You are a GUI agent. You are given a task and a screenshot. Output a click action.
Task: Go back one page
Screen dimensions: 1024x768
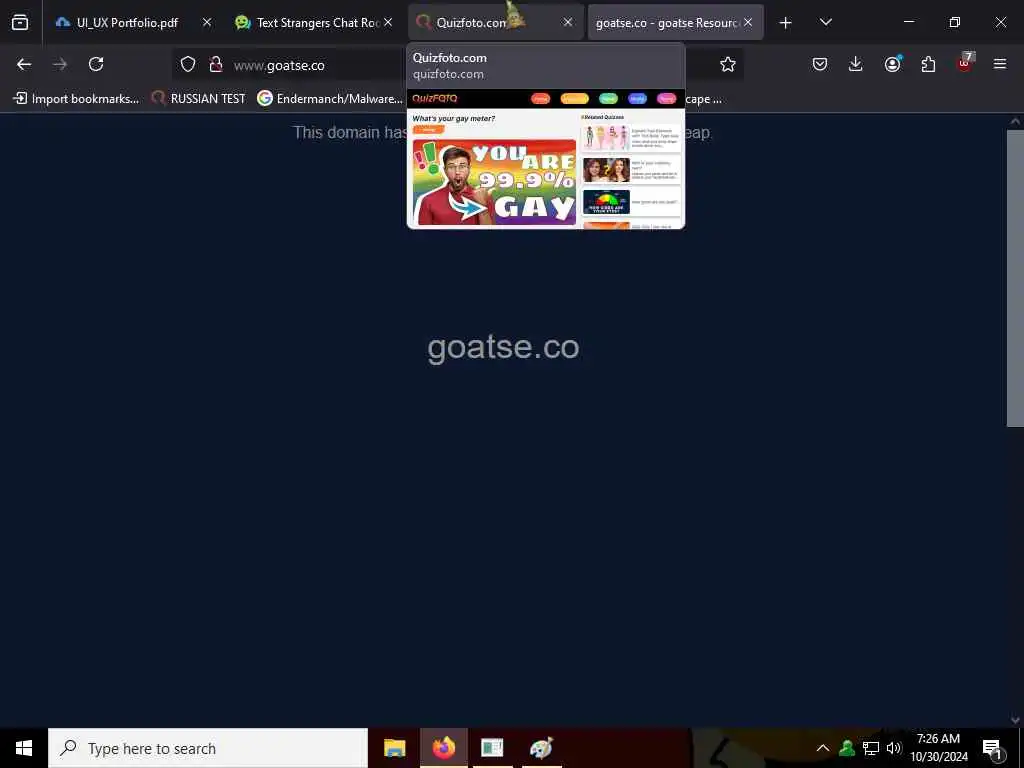coord(24,64)
